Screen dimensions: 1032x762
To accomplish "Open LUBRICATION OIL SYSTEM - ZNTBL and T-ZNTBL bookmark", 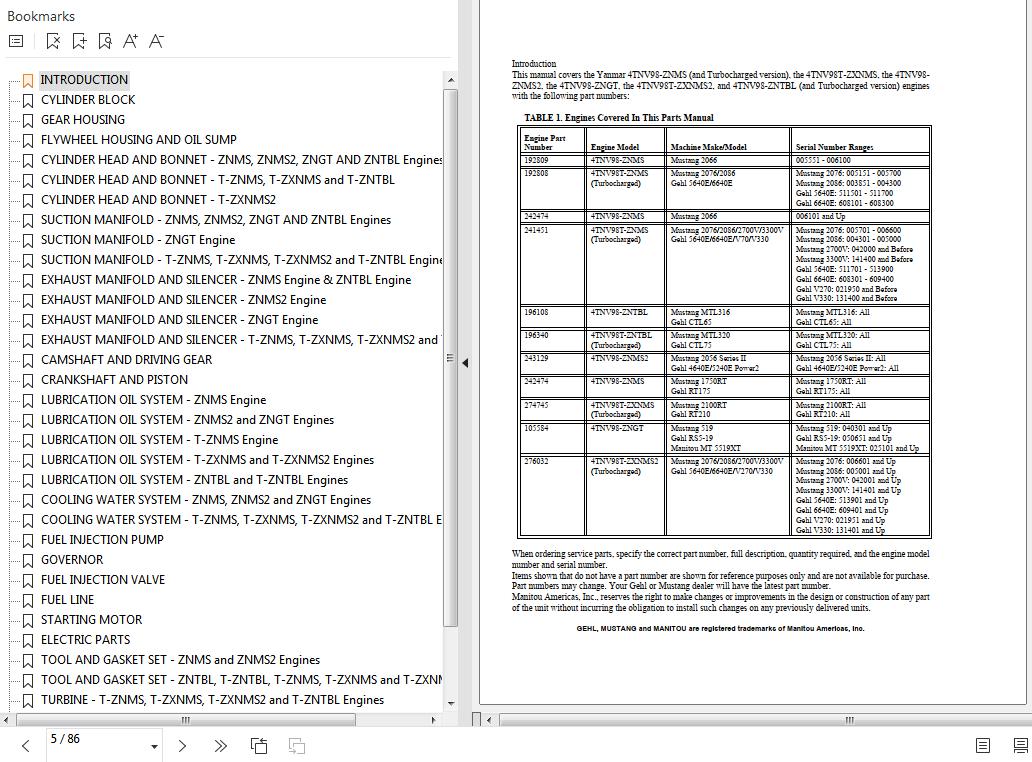I will pyautogui.click(x=194, y=480).
